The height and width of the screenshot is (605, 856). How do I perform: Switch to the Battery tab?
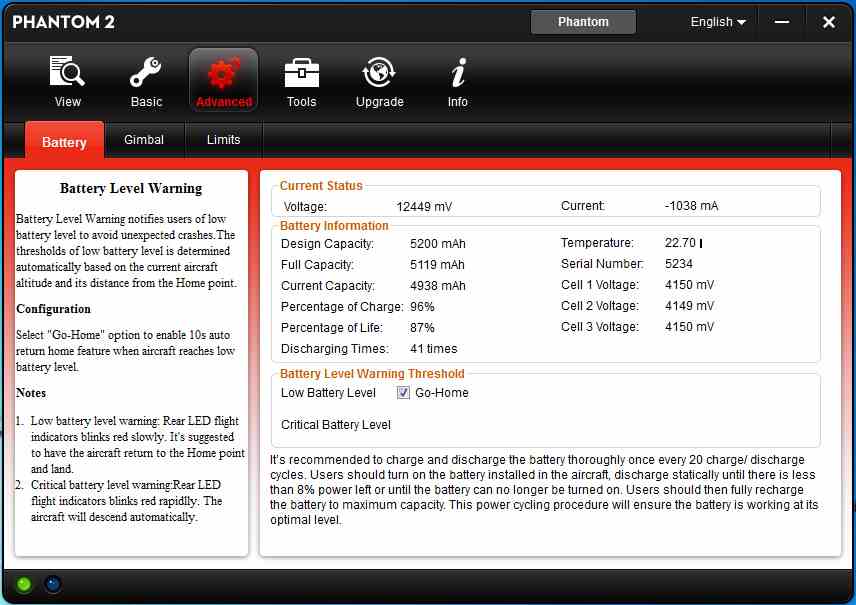(x=64, y=142)
